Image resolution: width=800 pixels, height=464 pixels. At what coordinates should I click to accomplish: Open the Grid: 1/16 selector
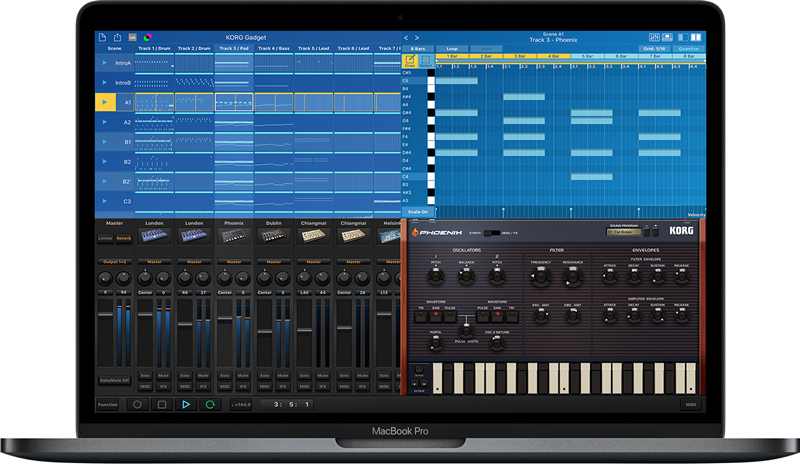click(654, 48)
